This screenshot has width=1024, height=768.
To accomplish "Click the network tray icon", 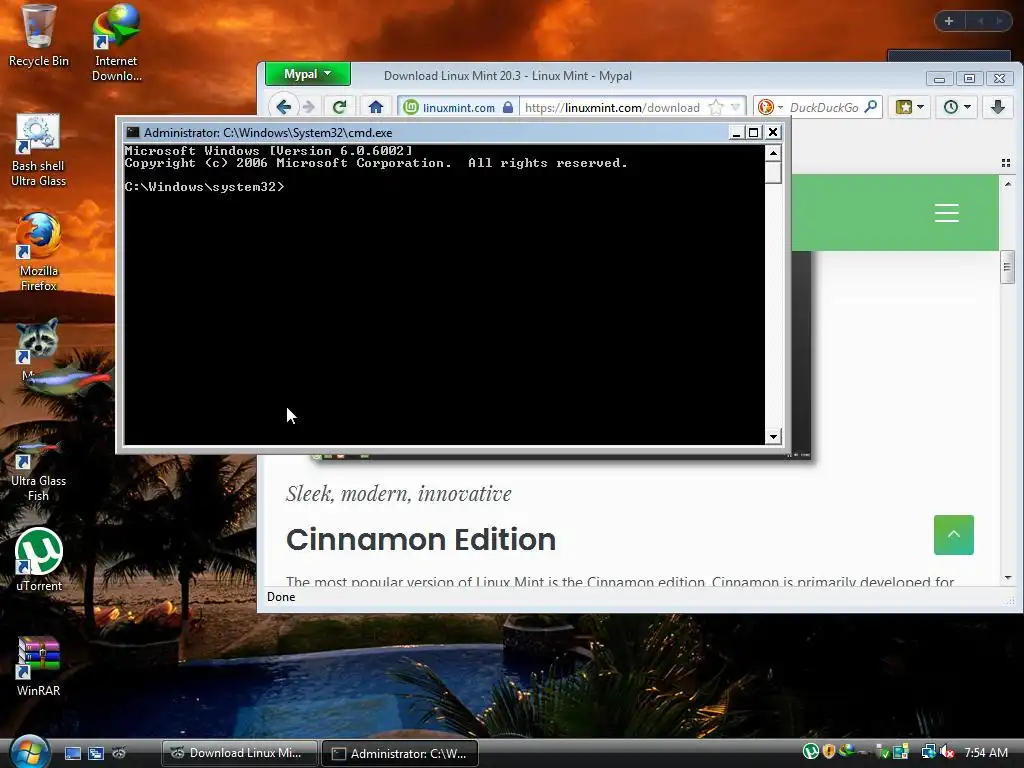I will click(x=928, y=752).
